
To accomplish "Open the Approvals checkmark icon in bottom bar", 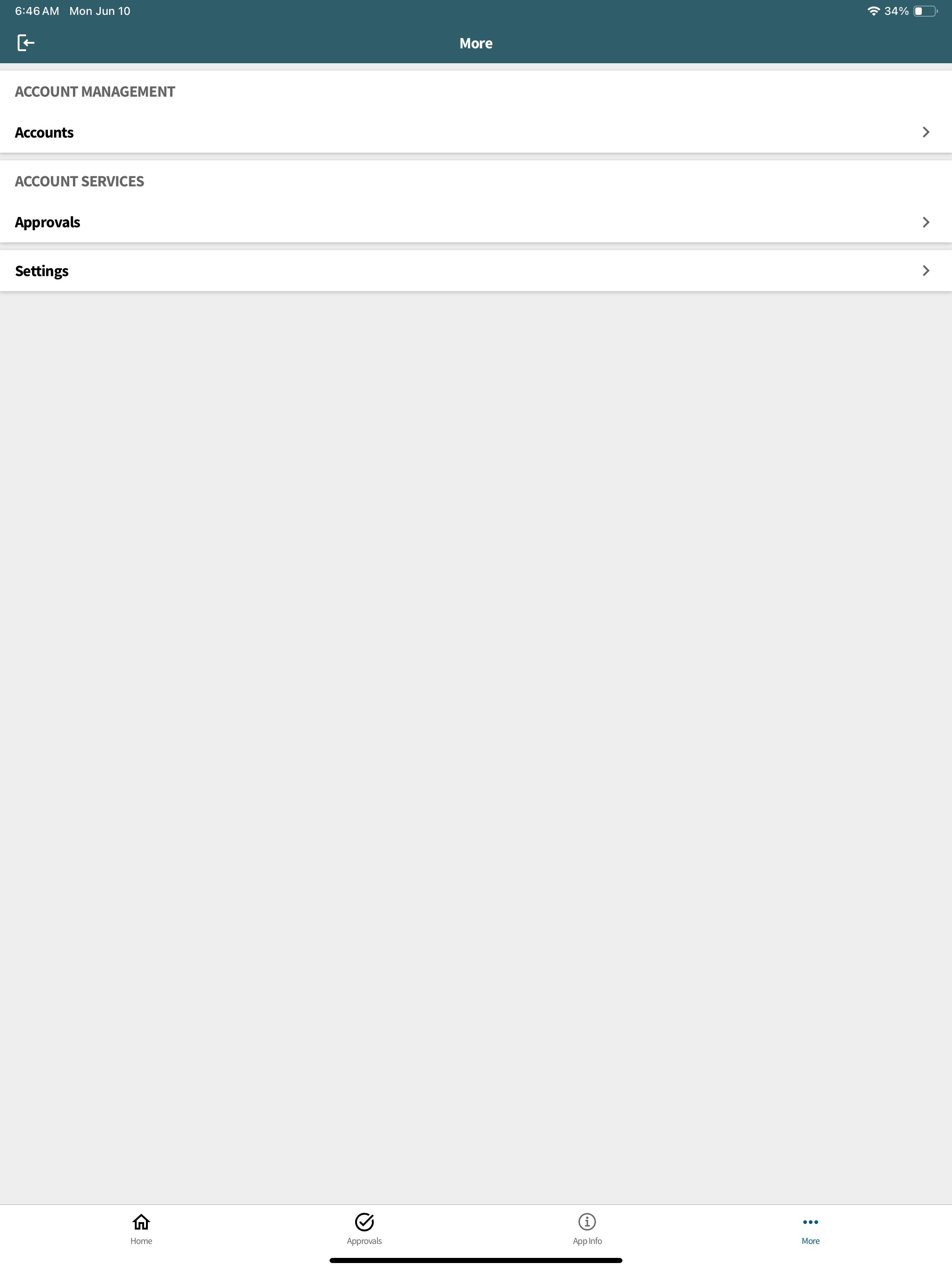I will (x=364, y=1222).
